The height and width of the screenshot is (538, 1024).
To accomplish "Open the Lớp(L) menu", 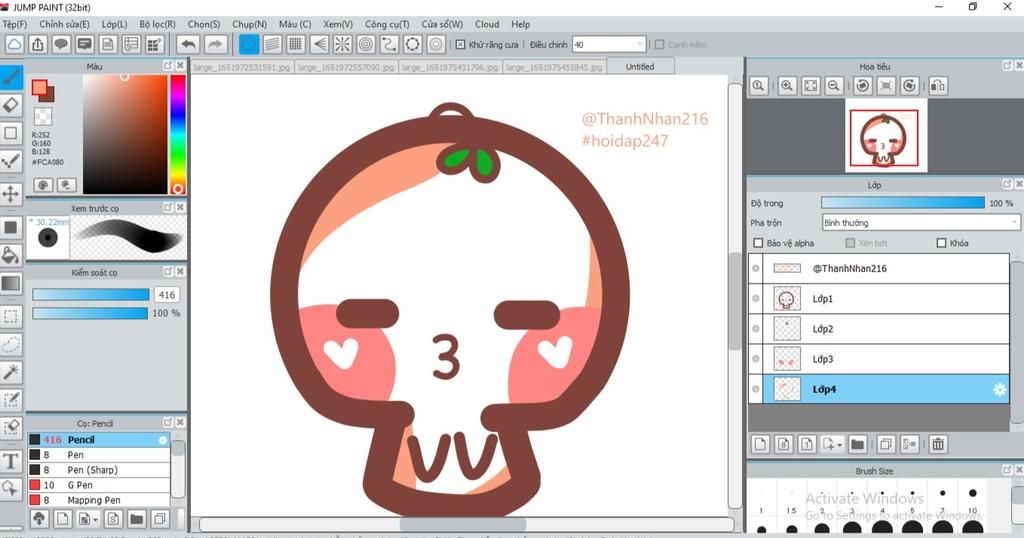I will (x=114, y=24).
